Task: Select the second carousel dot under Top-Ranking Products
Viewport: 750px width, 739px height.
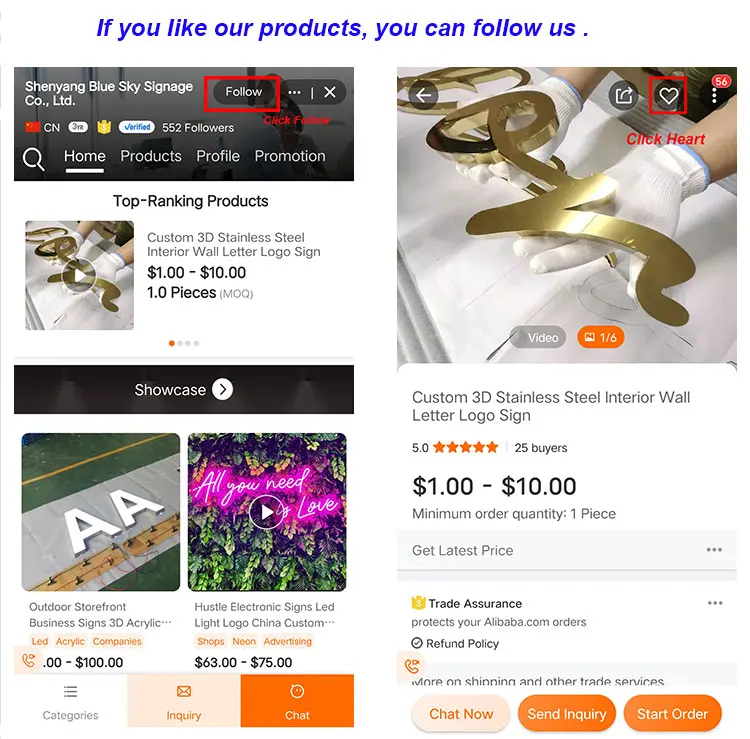Action: click(180, 343)
